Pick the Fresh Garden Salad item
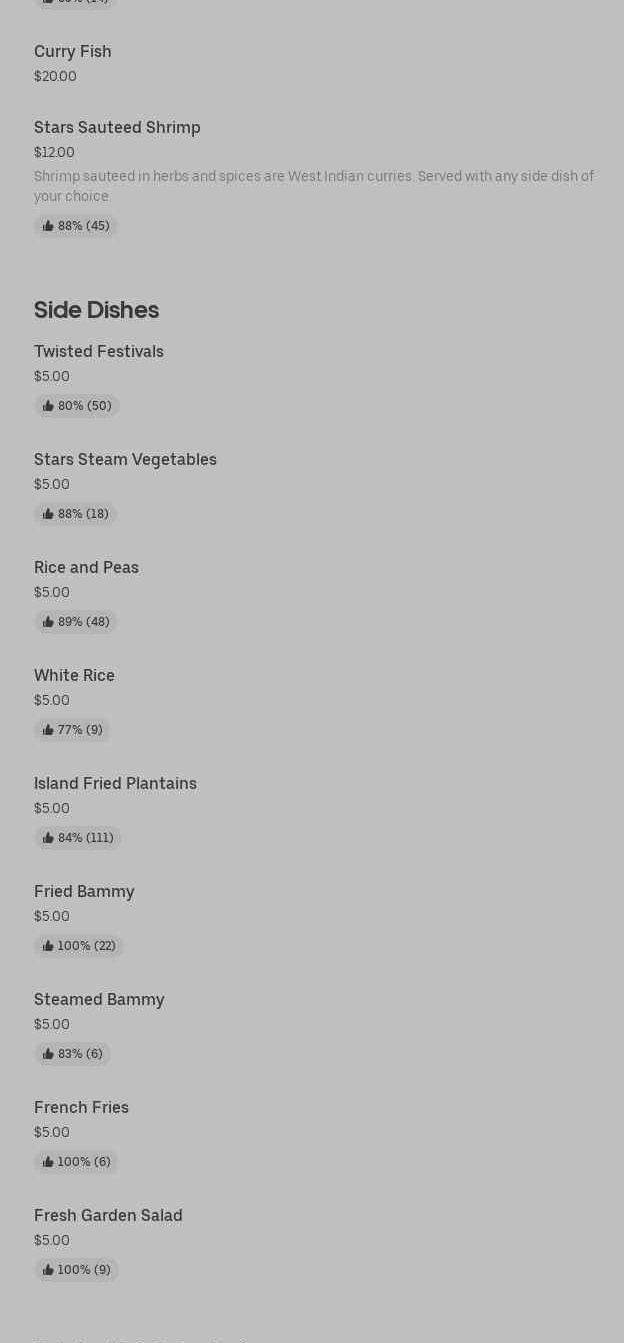This screenshot has height=1343, width=624. 108,1215
